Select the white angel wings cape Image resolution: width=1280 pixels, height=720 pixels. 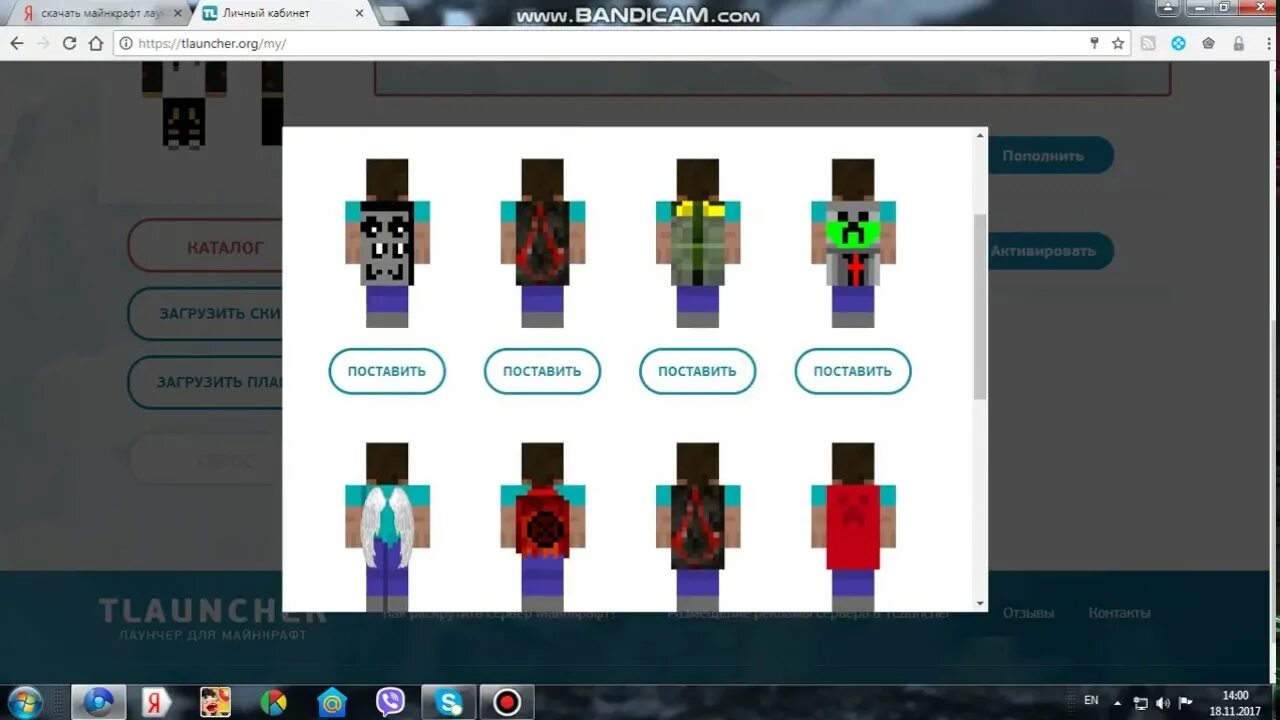tap(387, 526)
